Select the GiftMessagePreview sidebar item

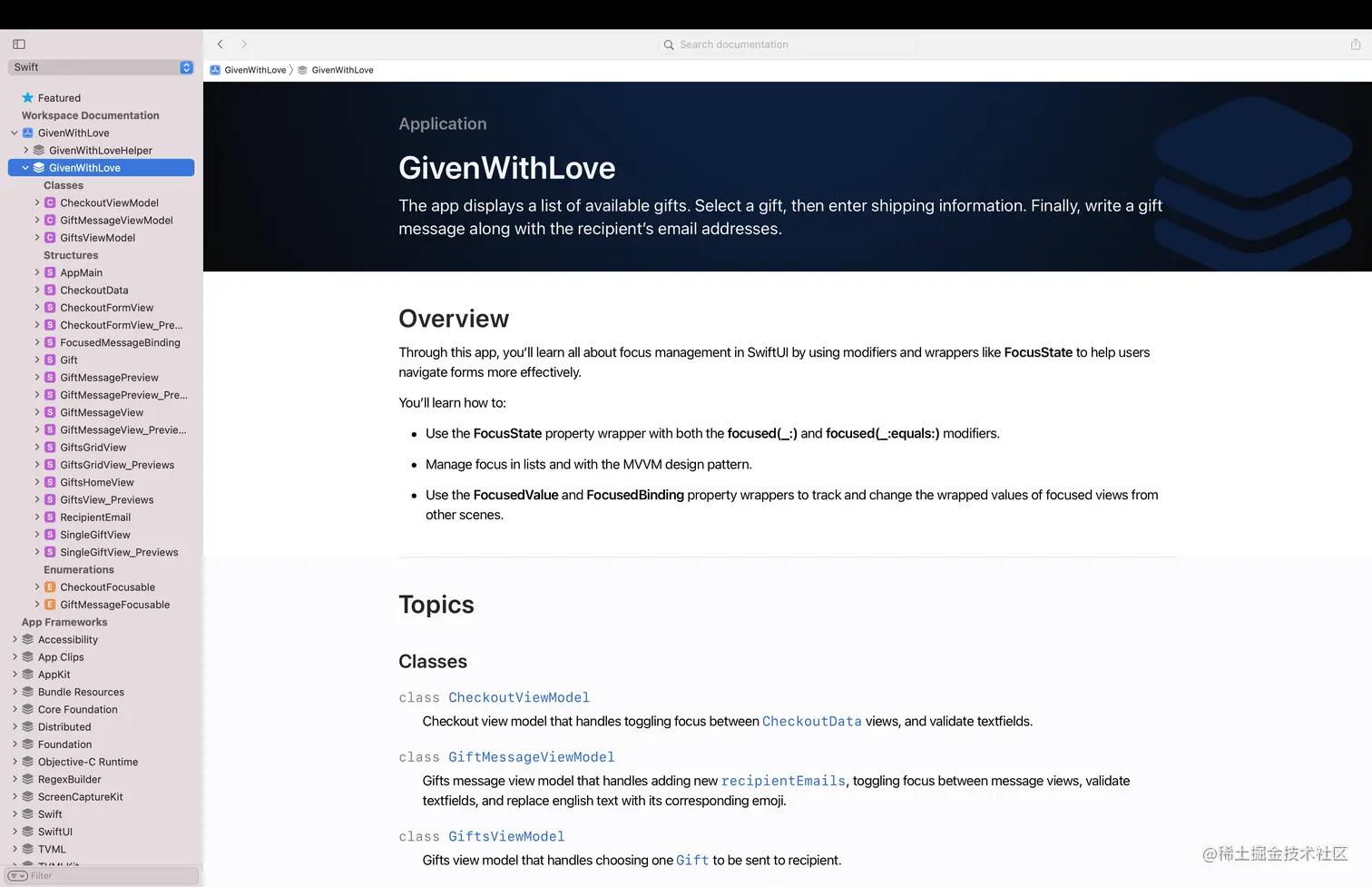(109, 378)
